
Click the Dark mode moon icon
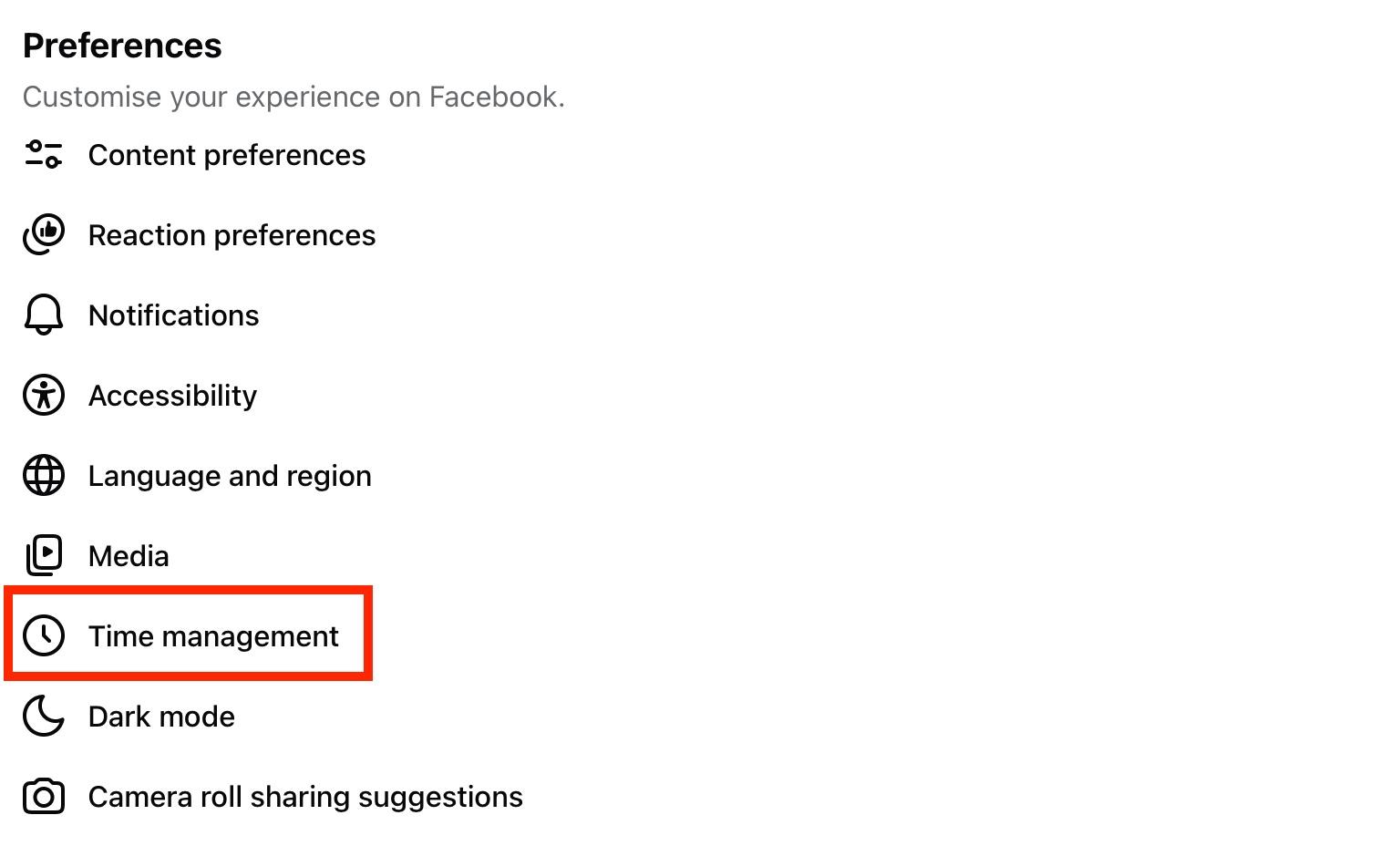coord(43,716)
